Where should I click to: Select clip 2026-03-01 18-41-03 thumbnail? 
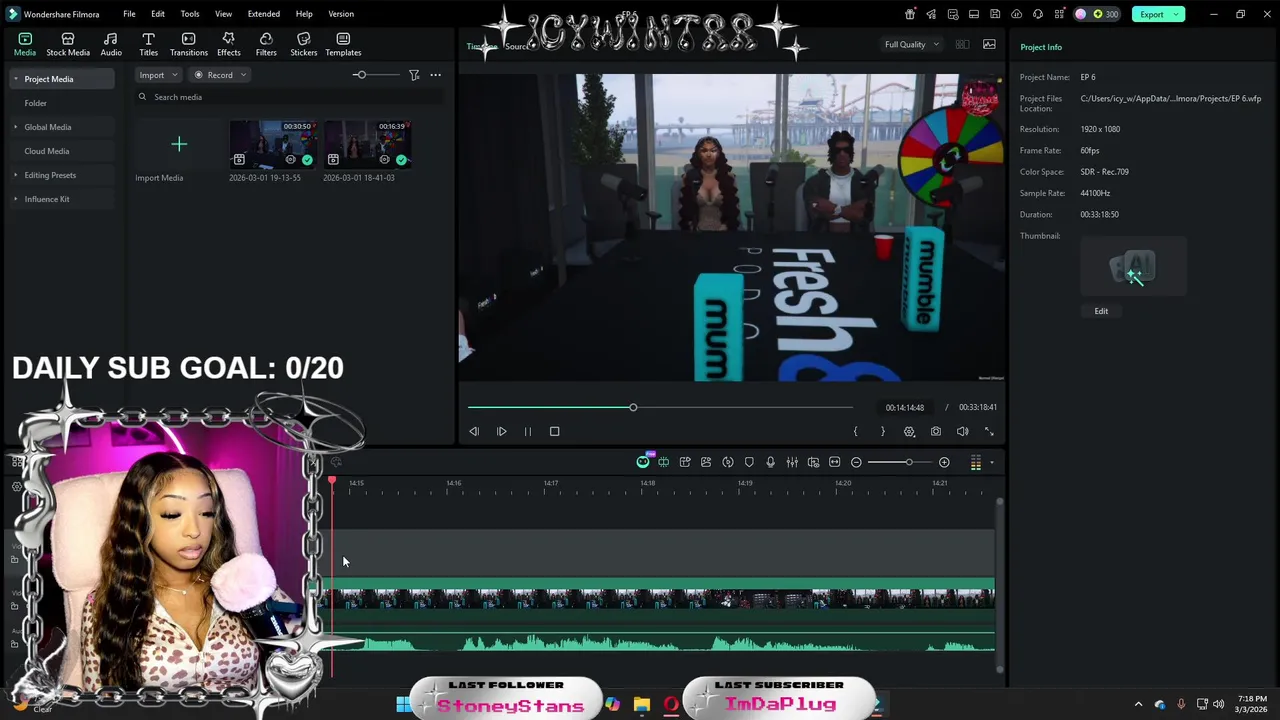pos(367,145)
